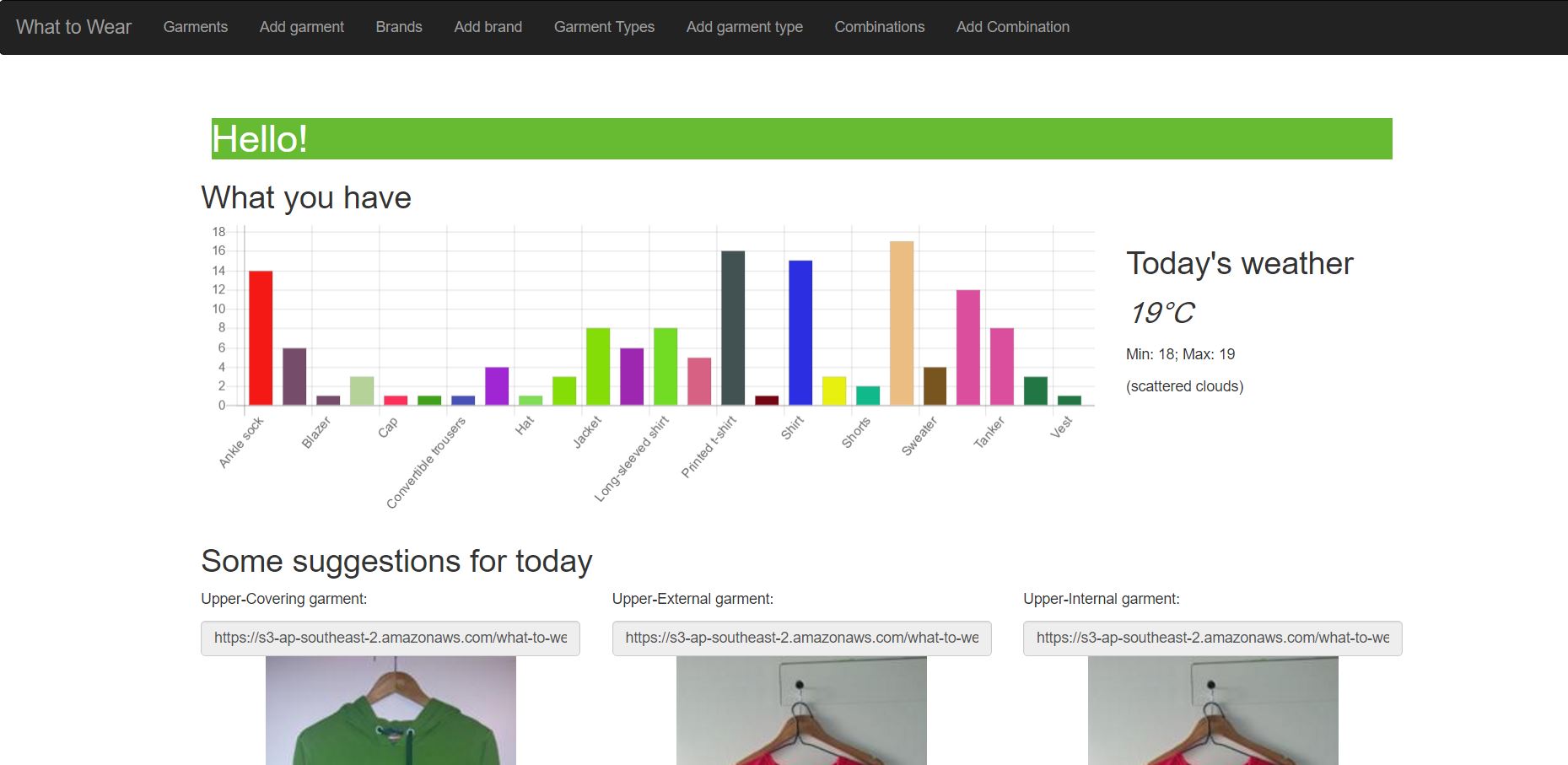Click the 'What you have' heading

(306, 197)
